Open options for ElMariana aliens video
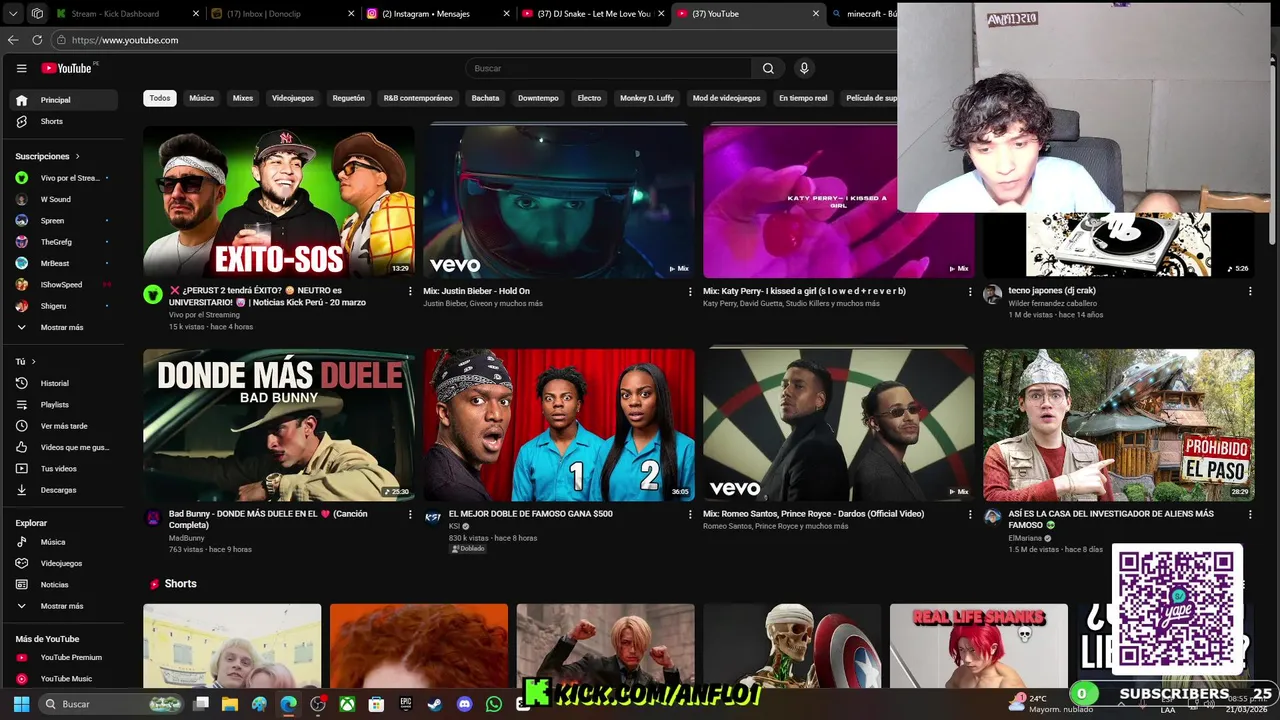The image size is (1280, 720). tap(1249, 514)
